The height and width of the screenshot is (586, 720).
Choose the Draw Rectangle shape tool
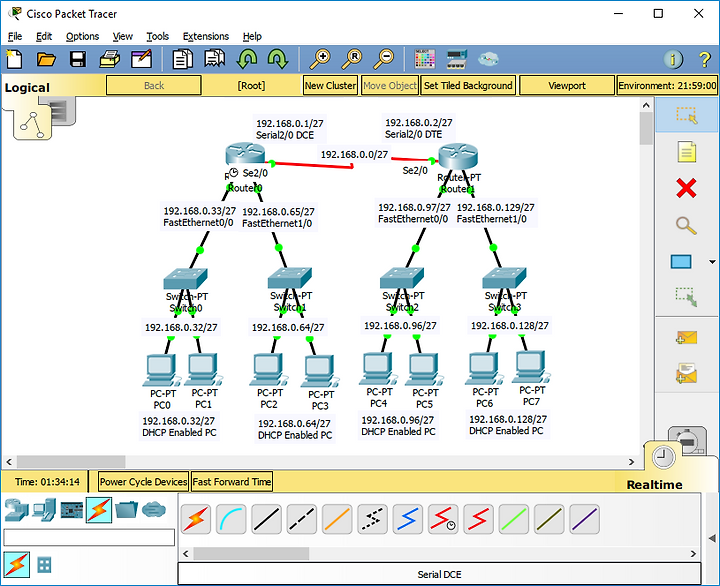point(681,262)
